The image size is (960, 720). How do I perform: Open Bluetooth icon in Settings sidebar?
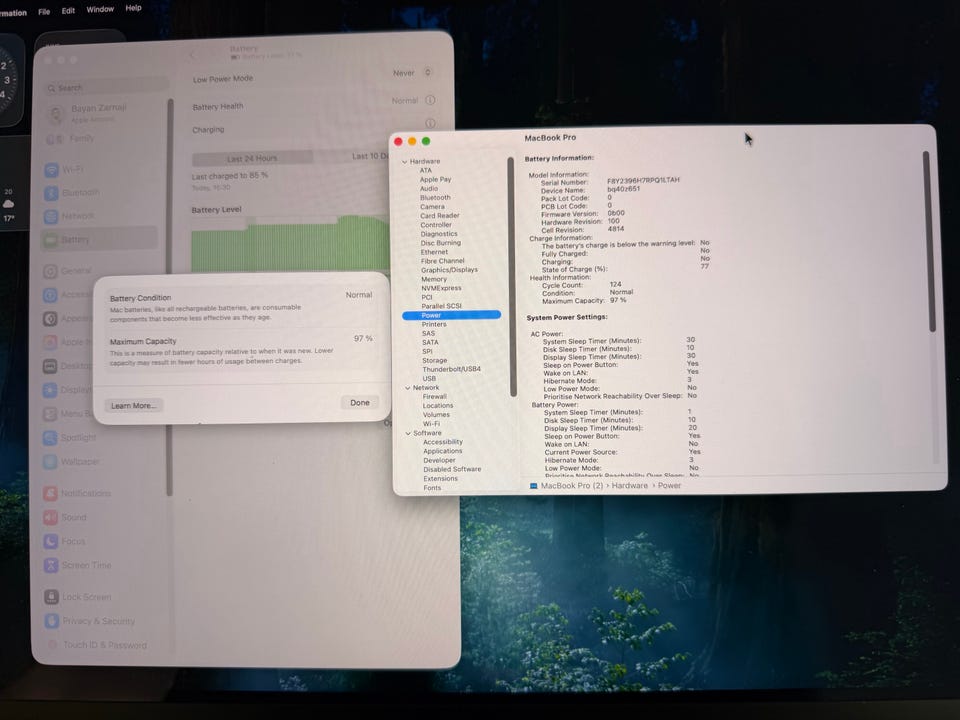pyautogui.click(x=51, y=193)
